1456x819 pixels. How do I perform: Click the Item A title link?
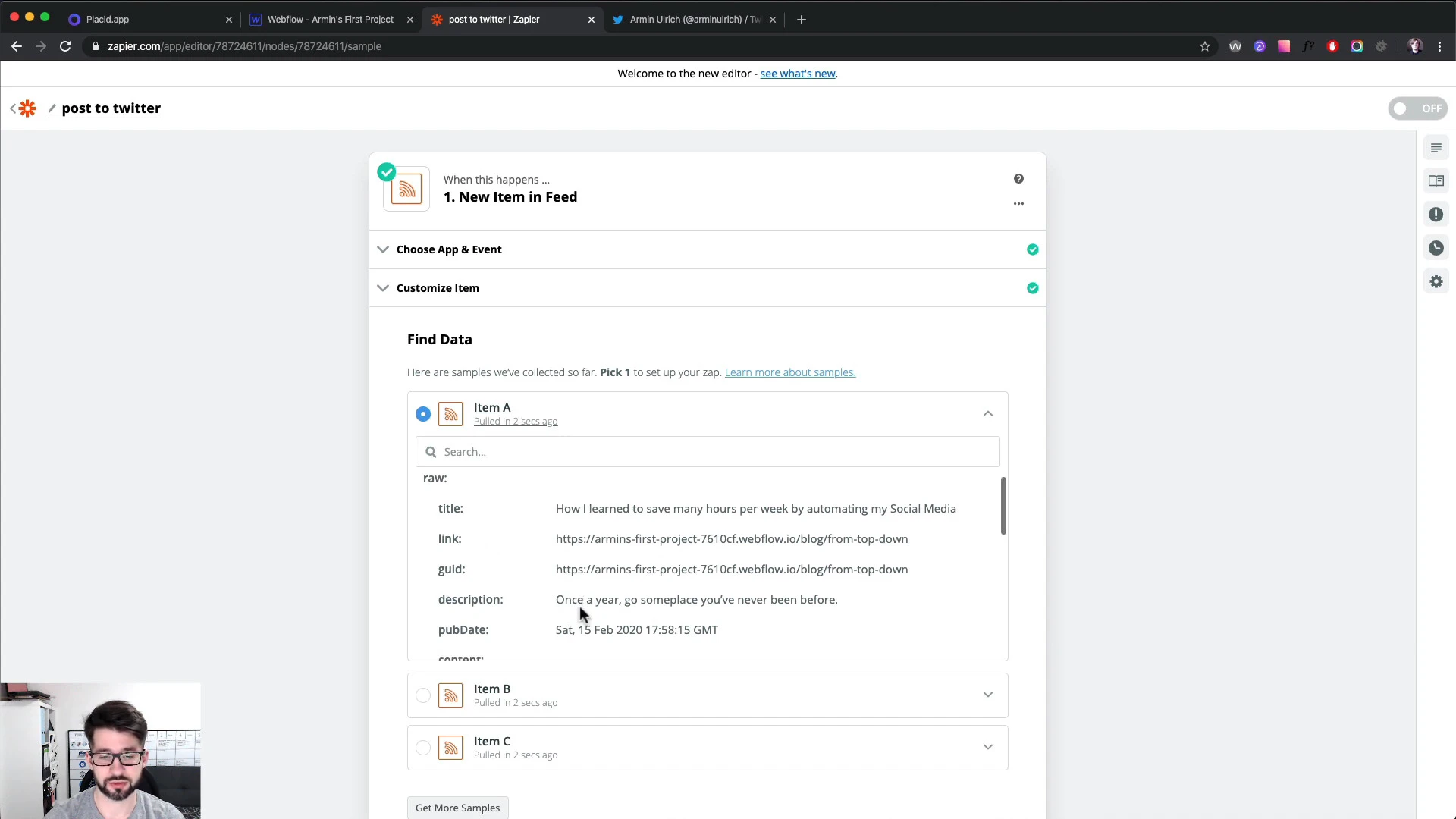[492, 407]
